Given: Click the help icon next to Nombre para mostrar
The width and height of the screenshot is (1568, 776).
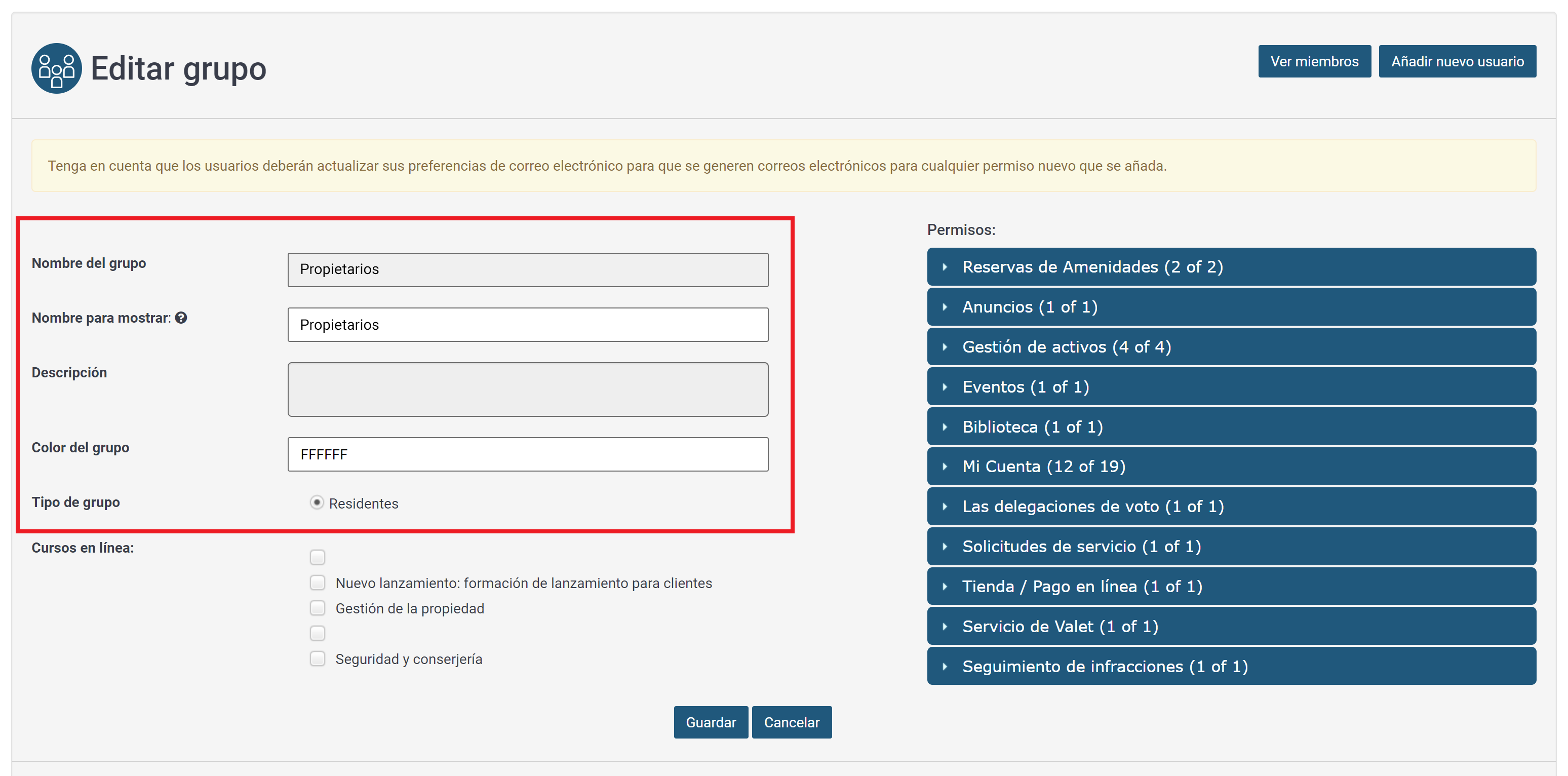Looking at the screenshot, I should click(181, 318).
